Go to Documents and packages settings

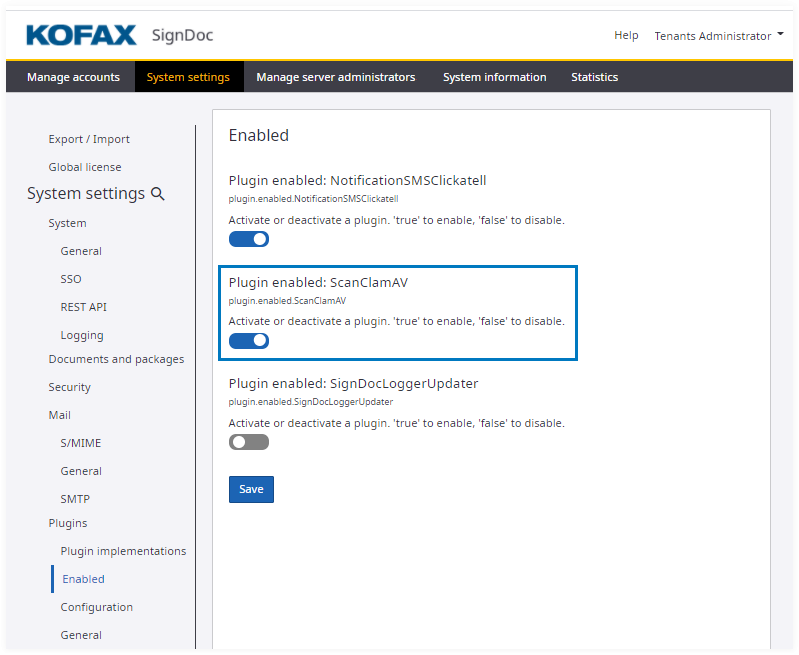pyautogui.click(x=116, y=359)
